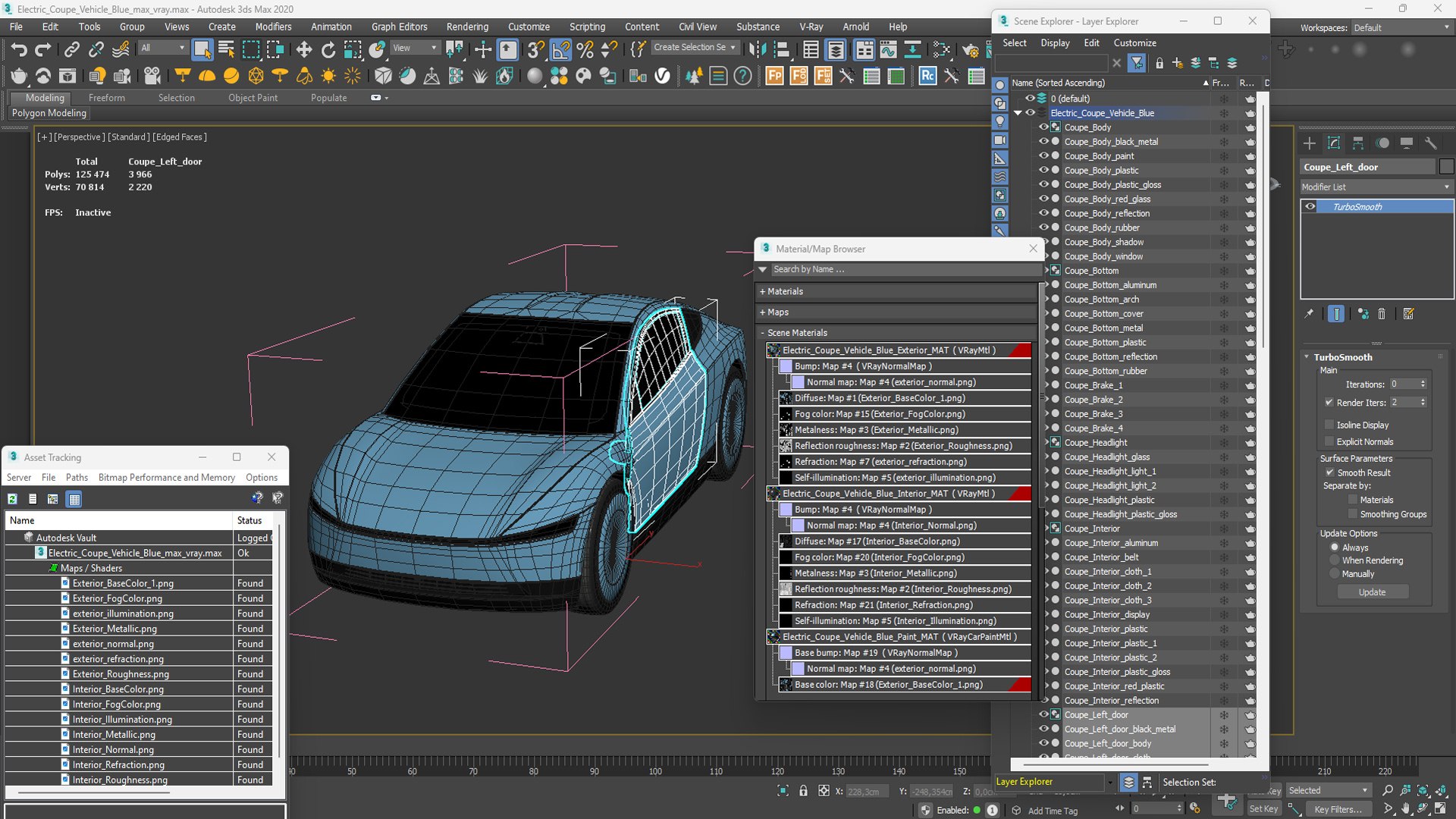Collapse the Electric_Coupe_Vehicle_Blue layer
This screenshot has height=819, width=1456.
pos(1018,113)
